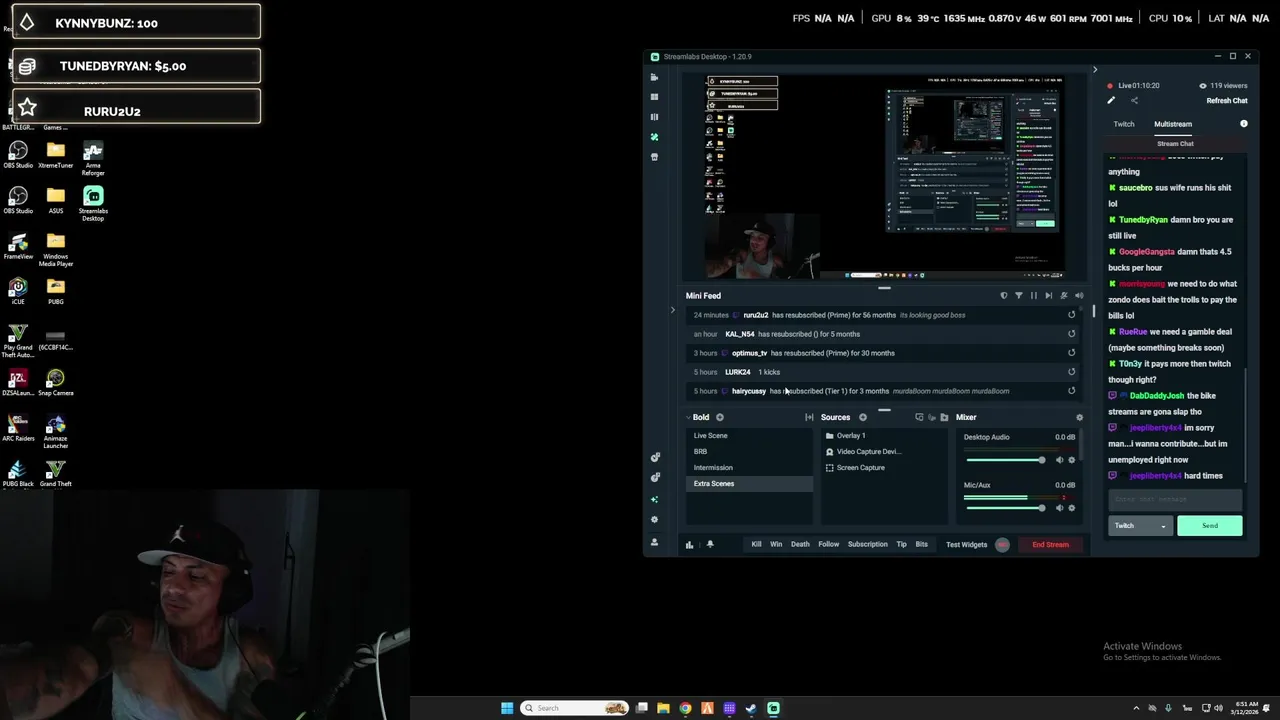Add a new source with plus icon
Viewport: 1280px width, 720px height.
[x=862, y=417]
